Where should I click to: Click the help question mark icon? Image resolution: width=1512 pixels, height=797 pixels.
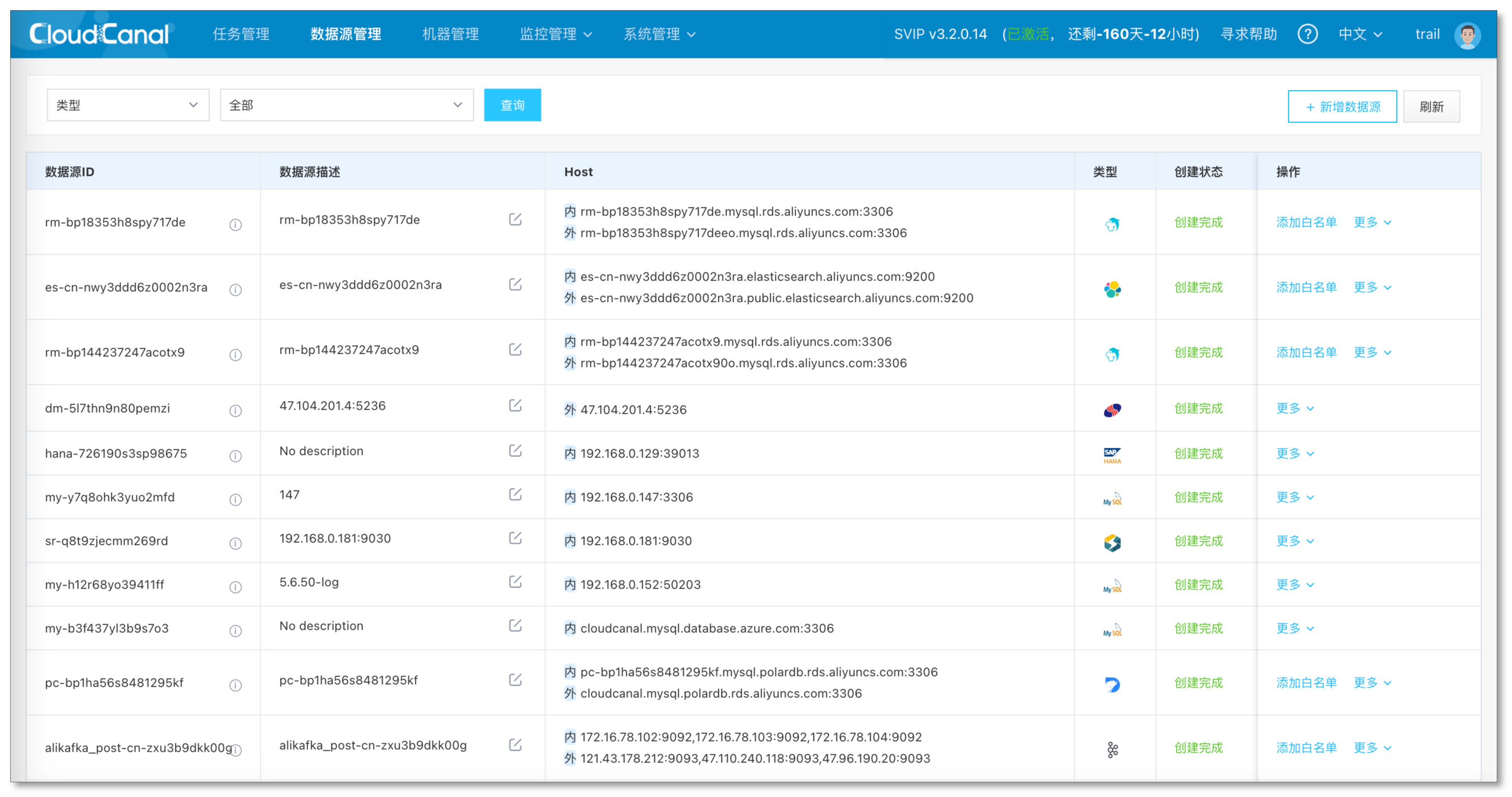pyautogui.click(x=1307, y=34)
